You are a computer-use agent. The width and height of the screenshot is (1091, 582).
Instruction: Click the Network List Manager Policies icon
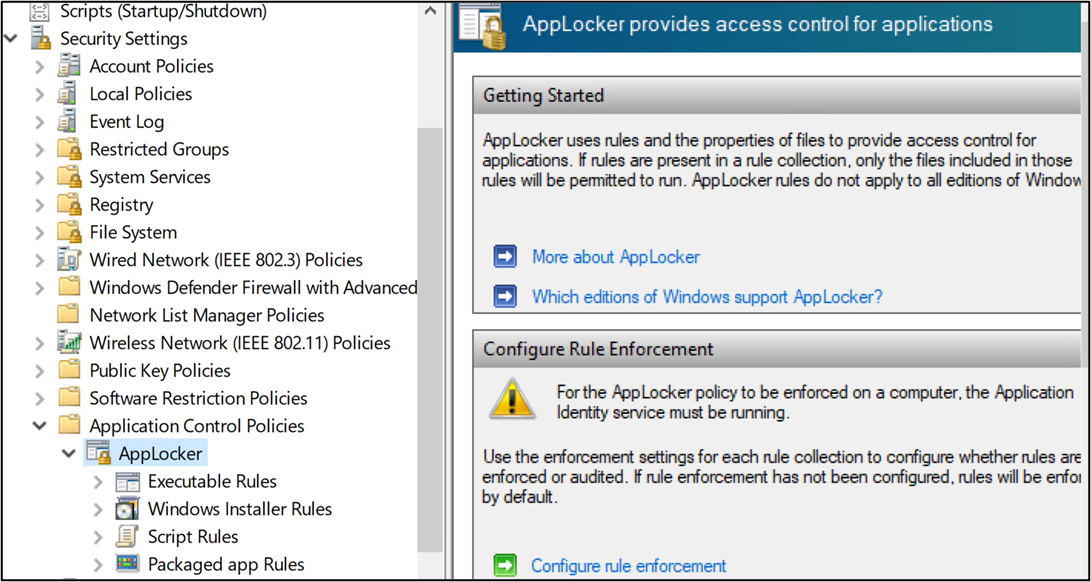70,315
